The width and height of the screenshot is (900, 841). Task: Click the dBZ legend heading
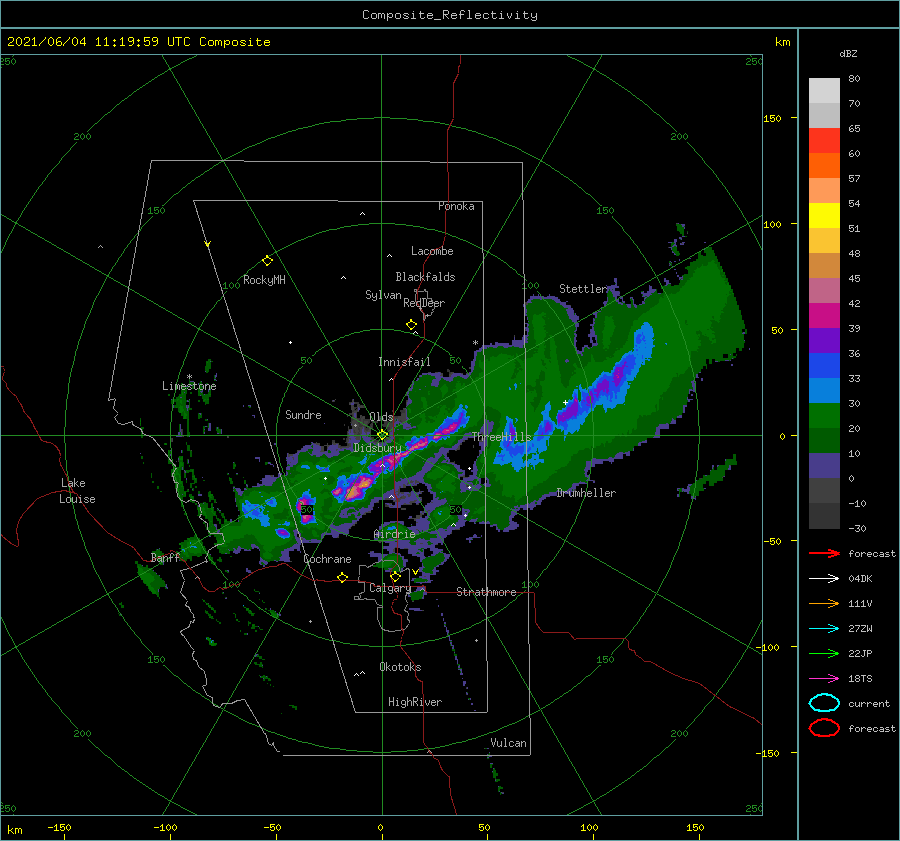(x=848, y=53)
